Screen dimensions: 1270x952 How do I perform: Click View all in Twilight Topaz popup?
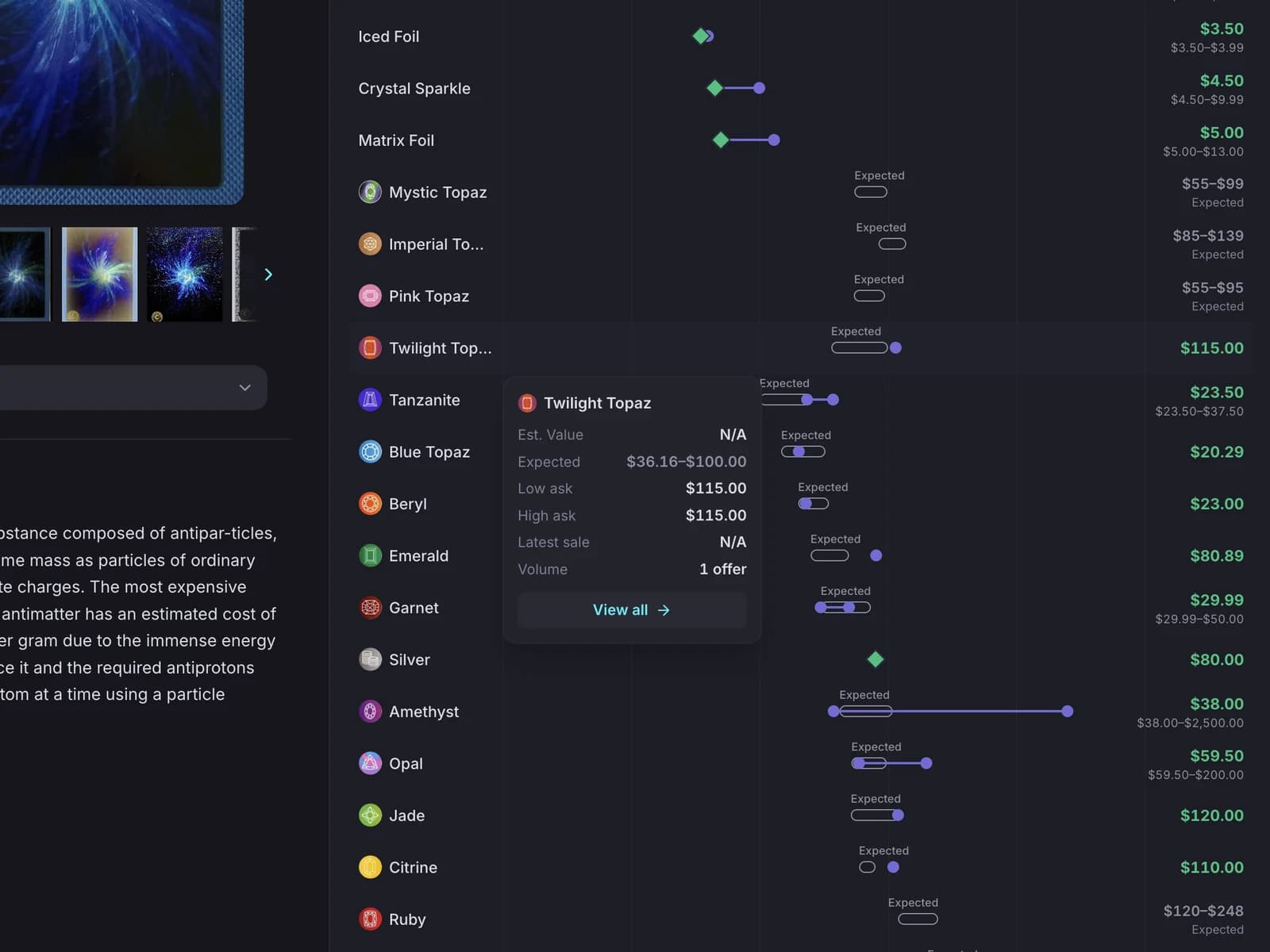(632, 610)
